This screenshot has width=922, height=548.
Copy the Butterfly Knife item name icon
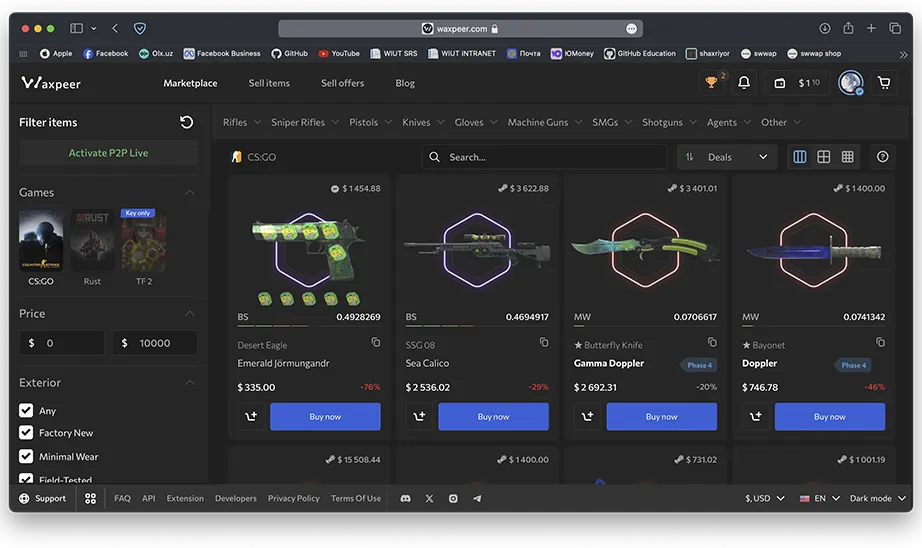click(x=712, y=342)
